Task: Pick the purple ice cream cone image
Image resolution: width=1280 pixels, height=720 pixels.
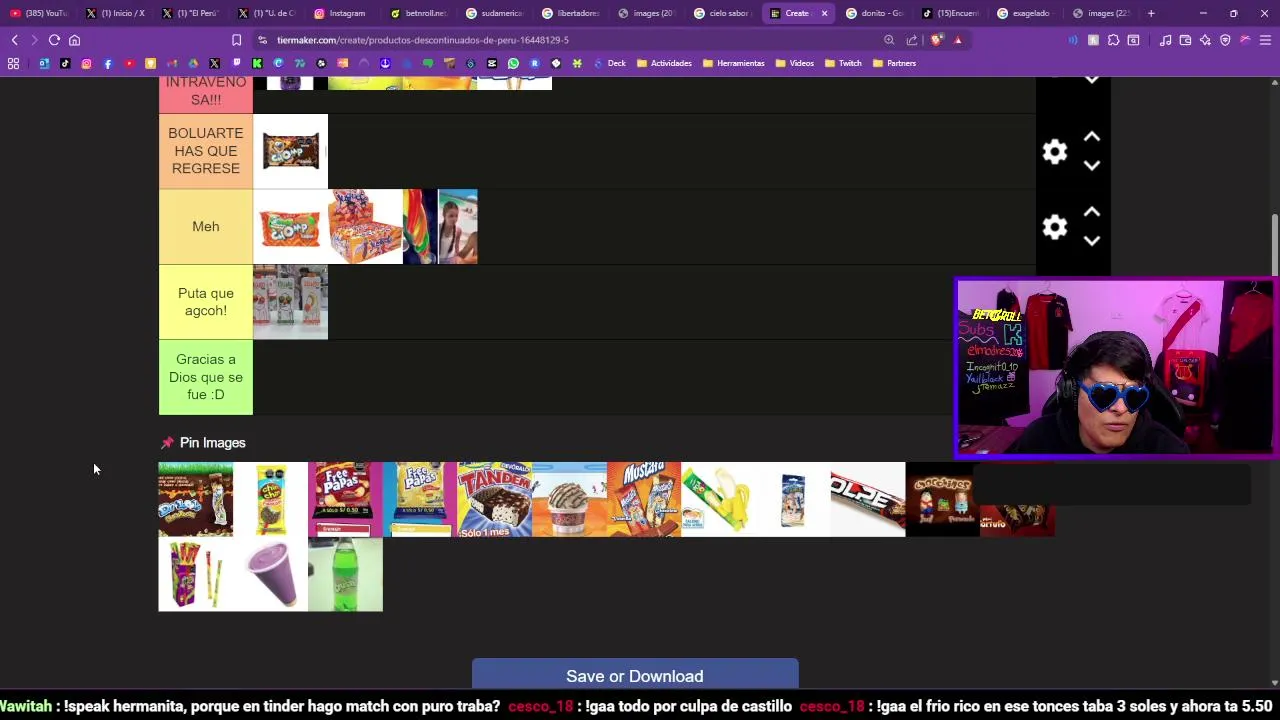Action: click(270, 574)
